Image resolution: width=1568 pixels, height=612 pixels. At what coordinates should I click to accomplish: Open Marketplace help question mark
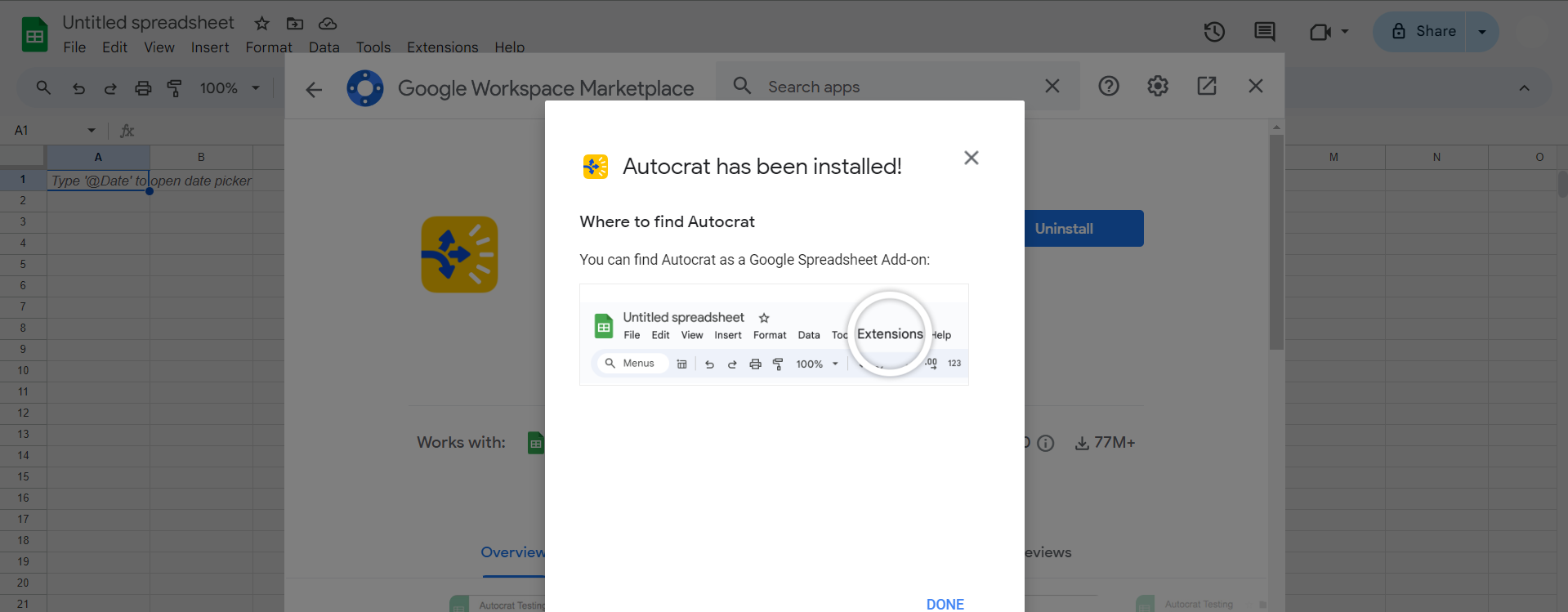tap(1109, 86)
